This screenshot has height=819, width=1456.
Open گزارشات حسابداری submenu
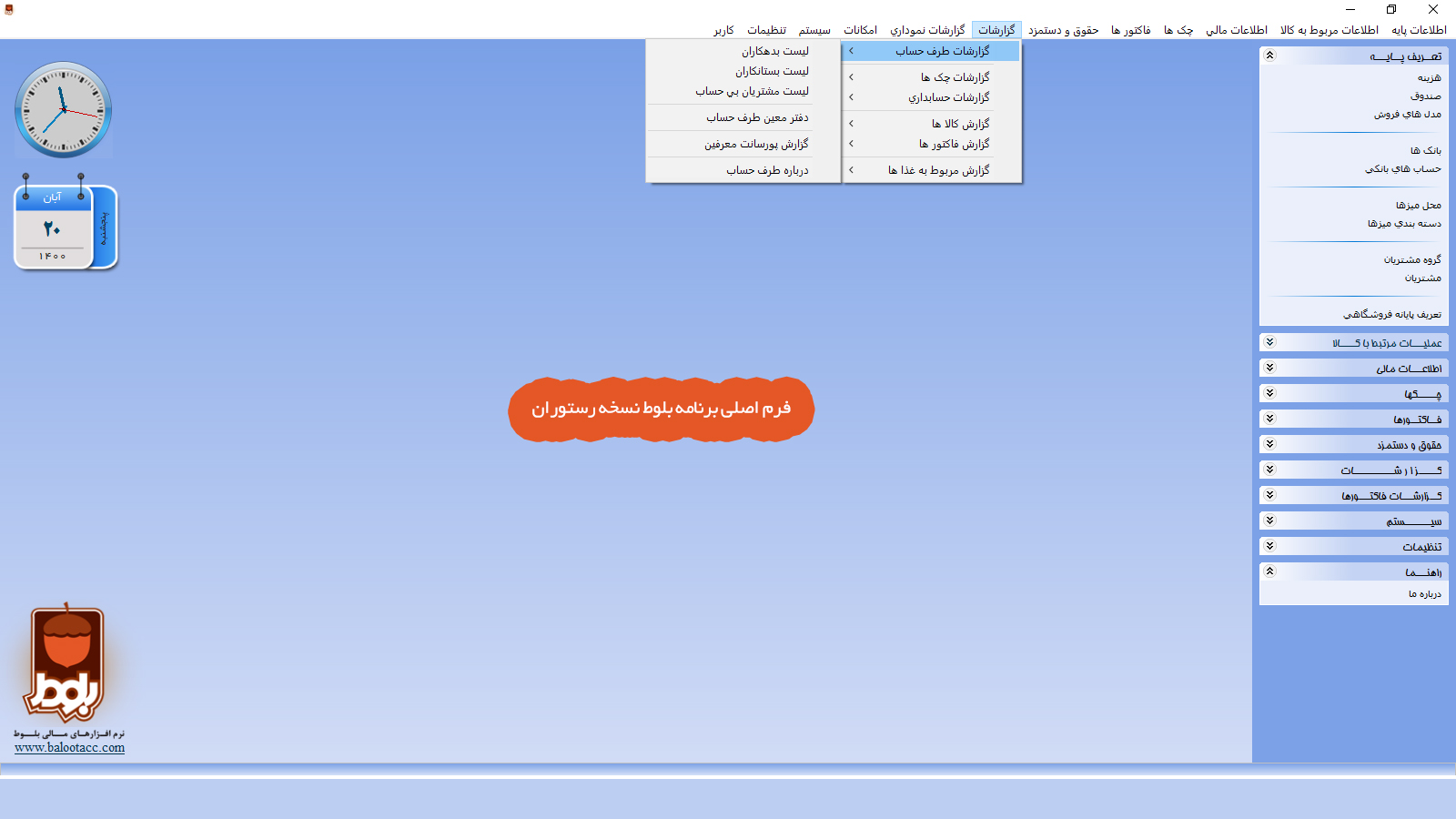948,97
